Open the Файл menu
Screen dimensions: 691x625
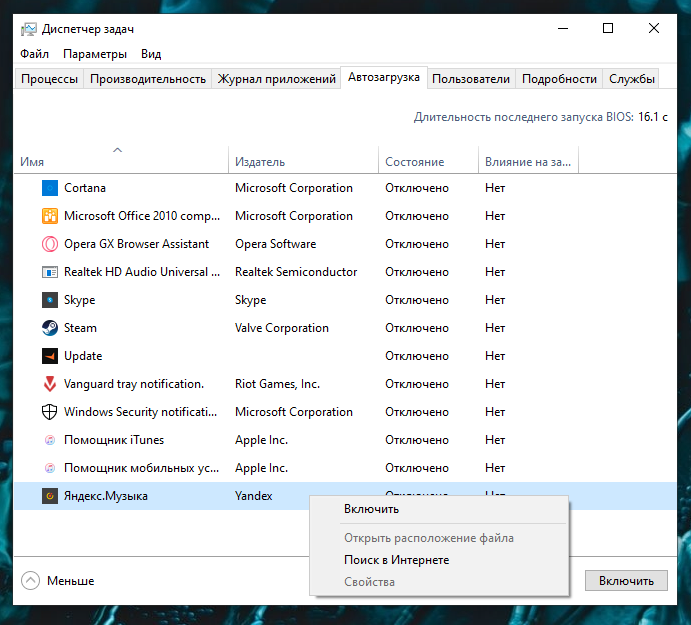point(34,54)
